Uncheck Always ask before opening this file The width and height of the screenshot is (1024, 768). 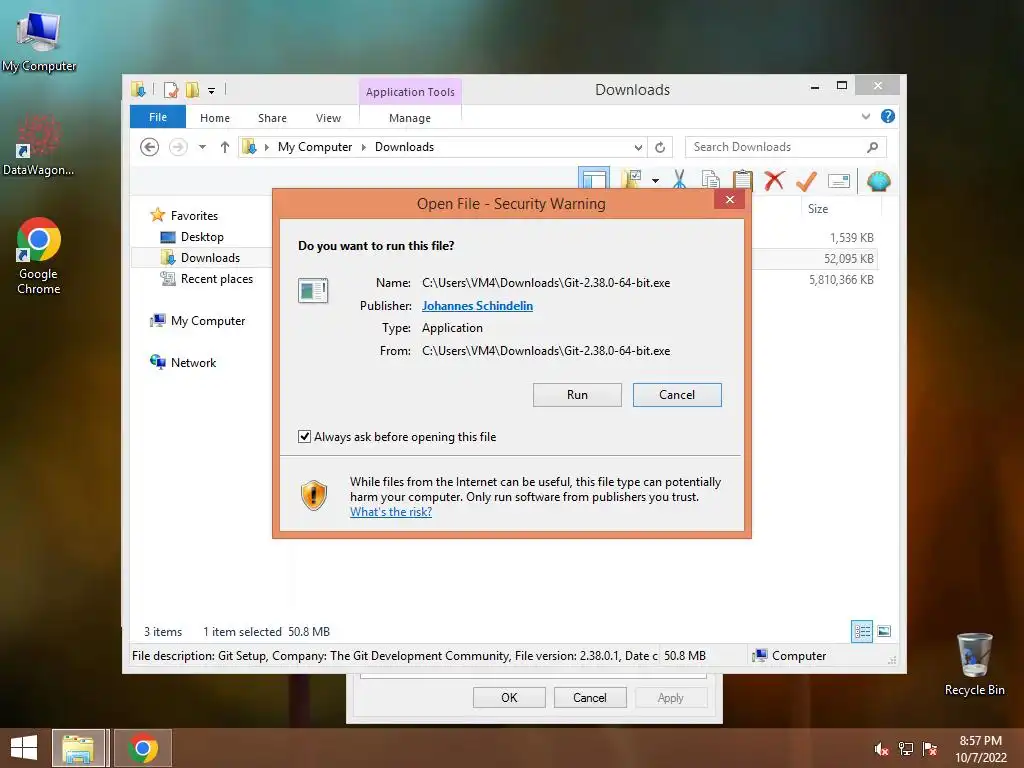point(304,436)
